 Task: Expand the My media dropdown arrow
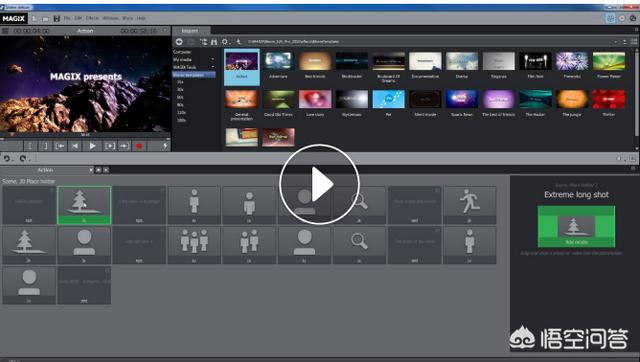tap(213, 60)
